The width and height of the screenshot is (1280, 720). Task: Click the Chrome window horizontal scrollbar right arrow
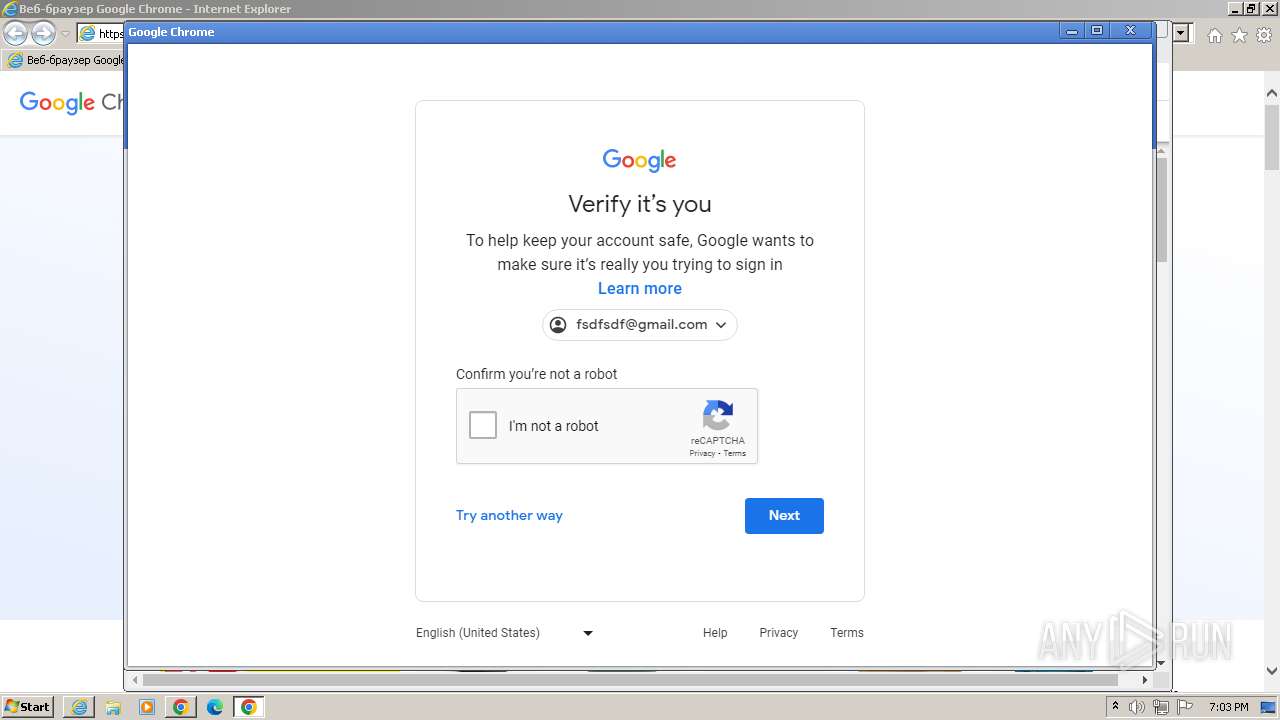(1145, 680)
